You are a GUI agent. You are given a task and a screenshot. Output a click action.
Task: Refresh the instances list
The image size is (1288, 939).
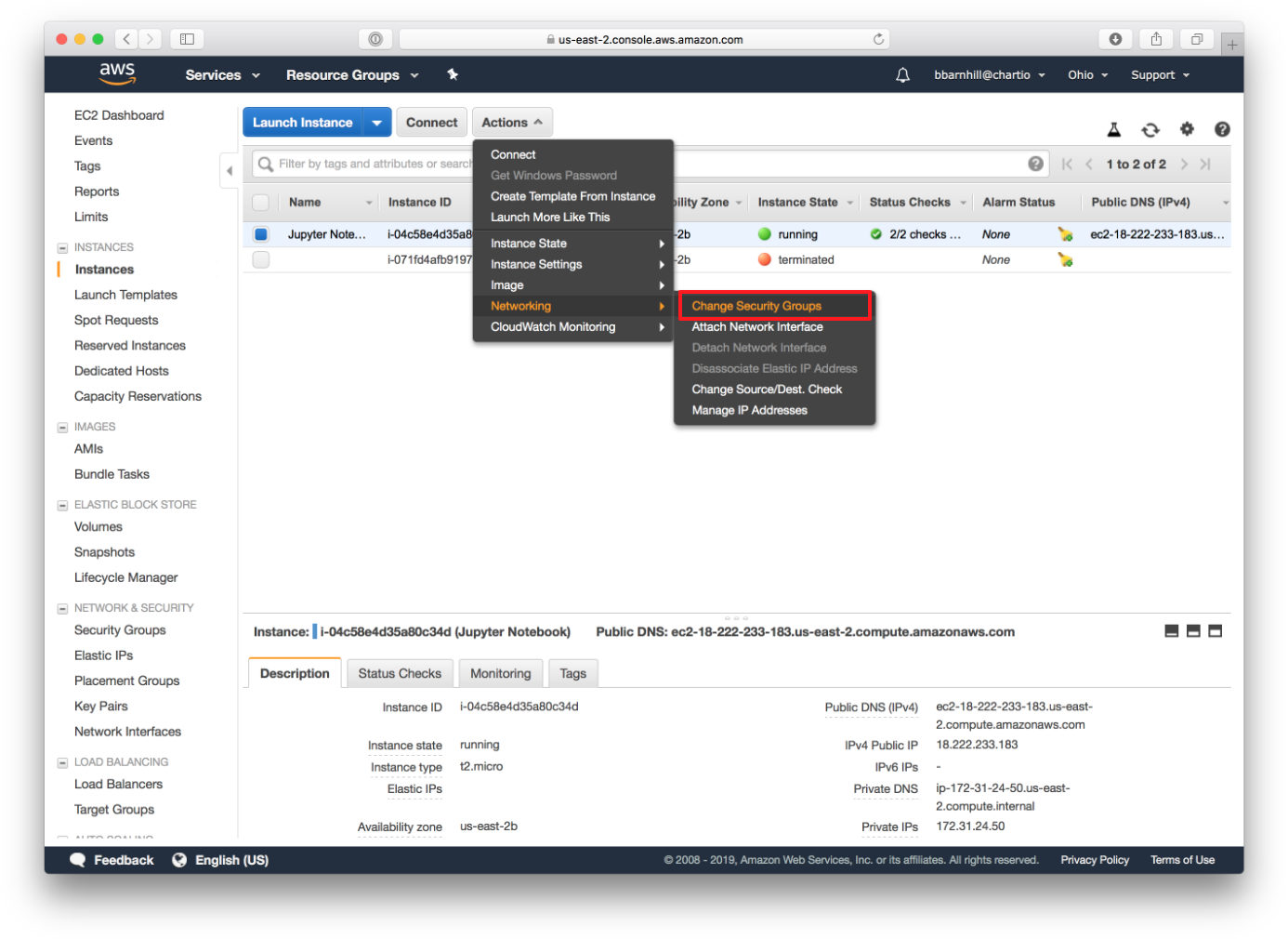[1150, 129]
